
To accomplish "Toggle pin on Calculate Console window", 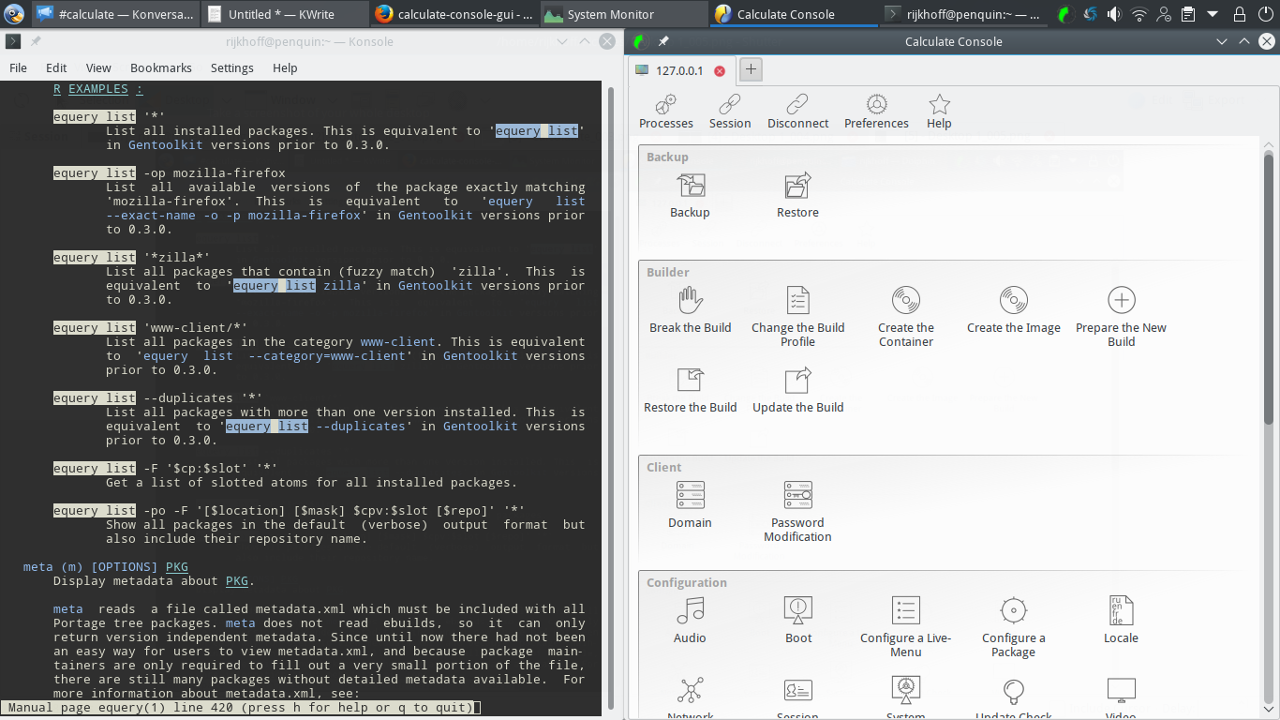I will pyautogui.click(x=664, y=42).
